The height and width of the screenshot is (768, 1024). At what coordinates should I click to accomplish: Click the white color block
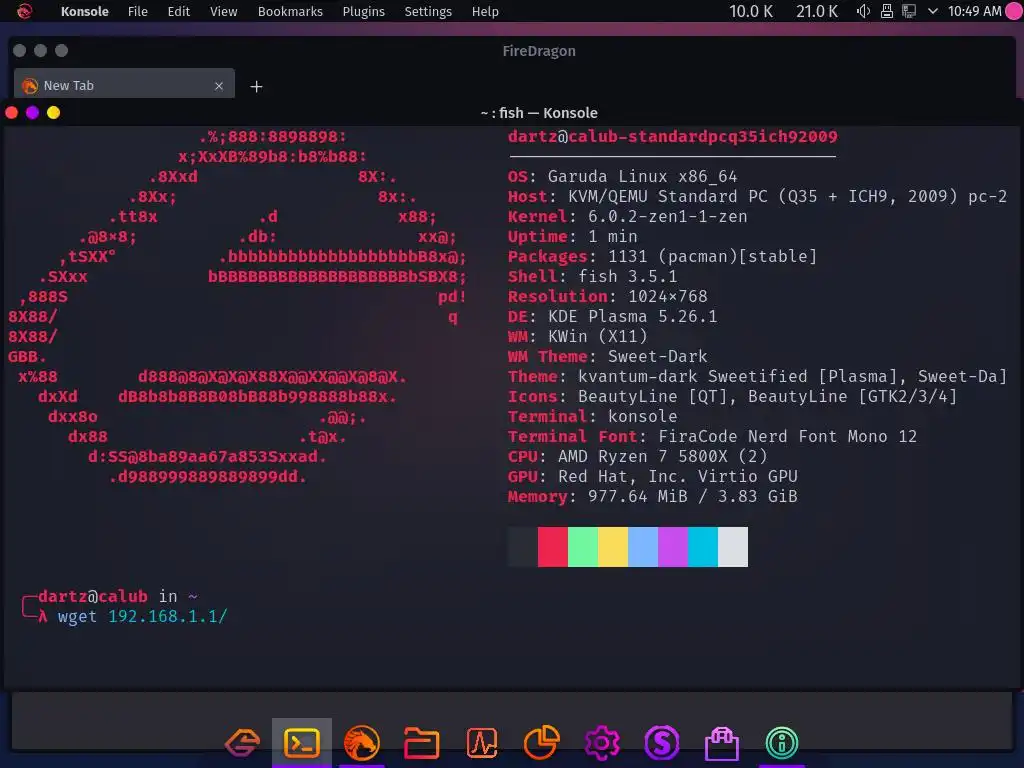733,547
